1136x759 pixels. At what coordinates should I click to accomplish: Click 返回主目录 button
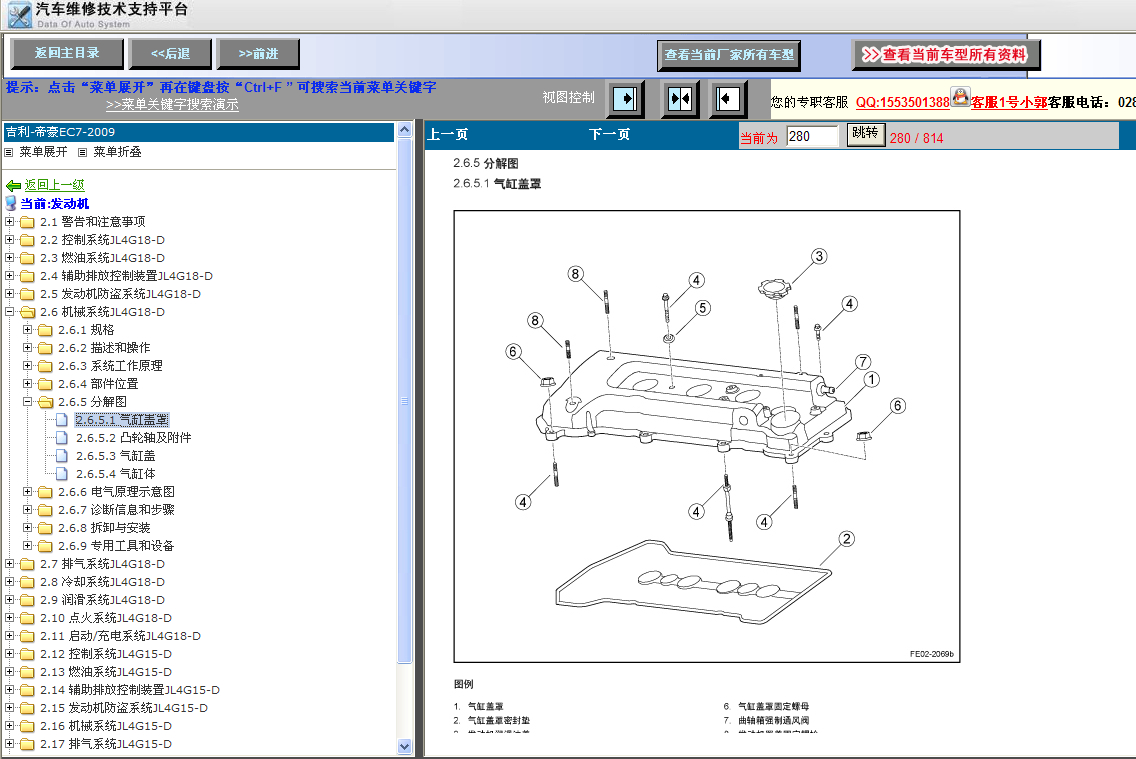pos(67,54)
